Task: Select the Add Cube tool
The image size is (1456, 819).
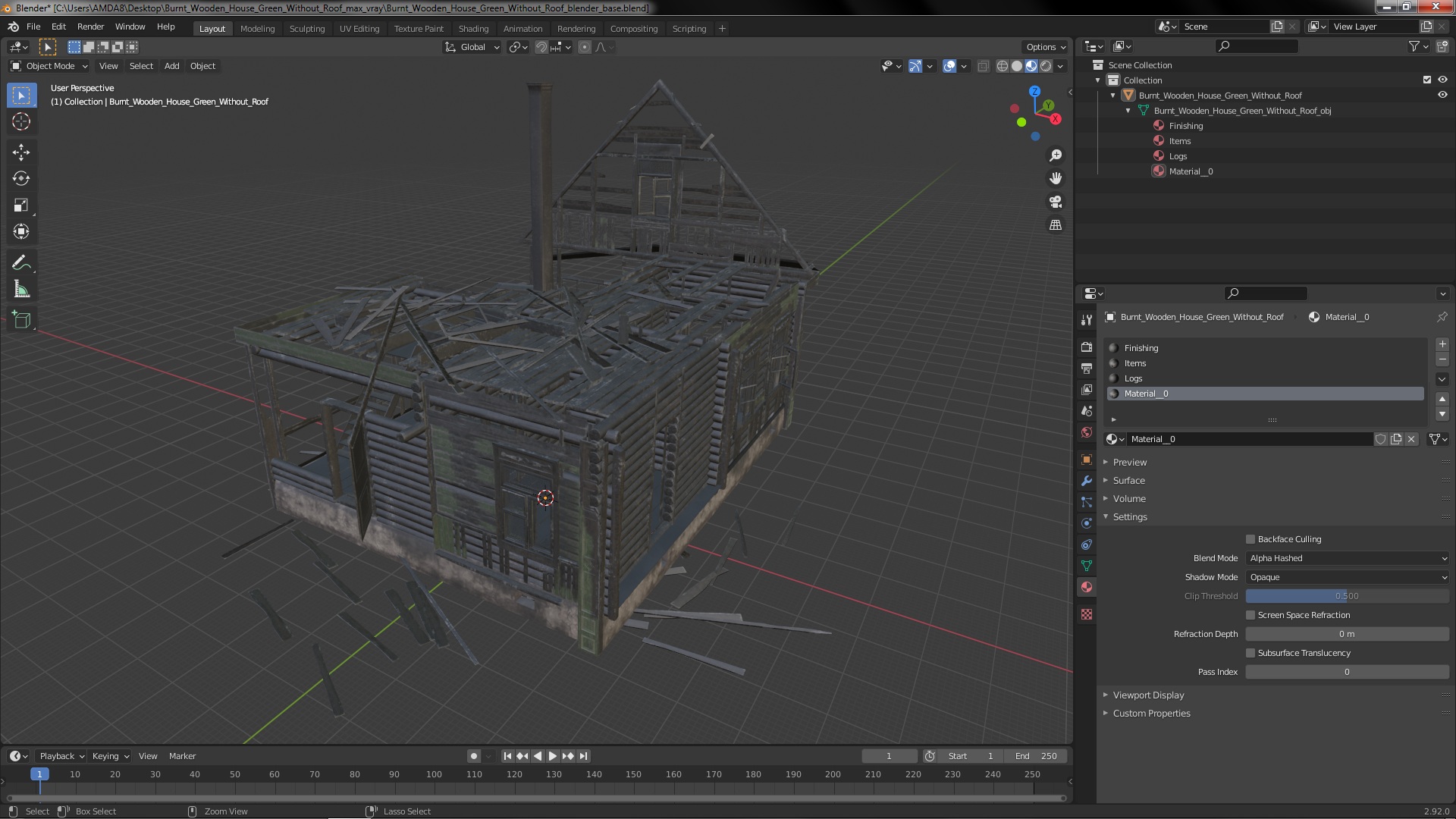Action: (x=21, y=320)
